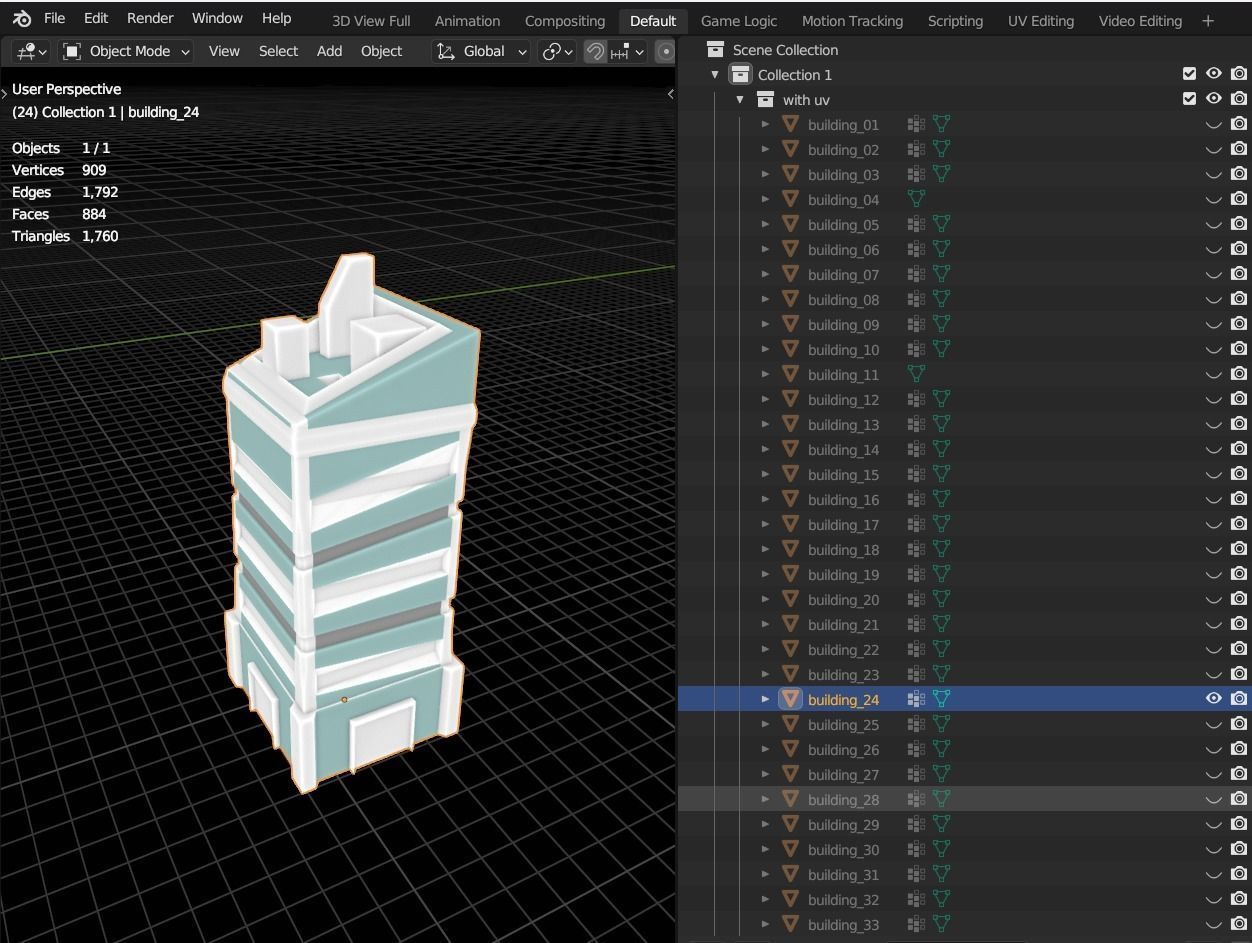Open the editor type selector icon

(x=32, y=51)
